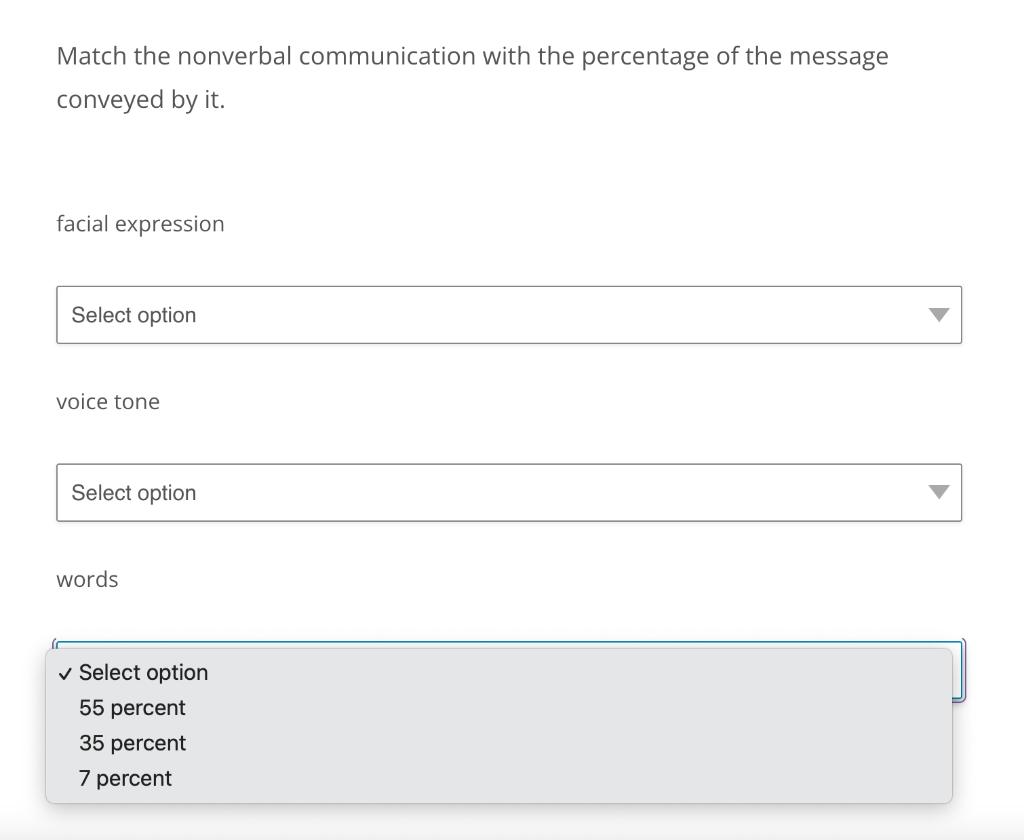Image resolution: width=1024 pixels, height=840 pixels.
Task: Pick the last option in the dropdown list
Action: pos(125,778)
